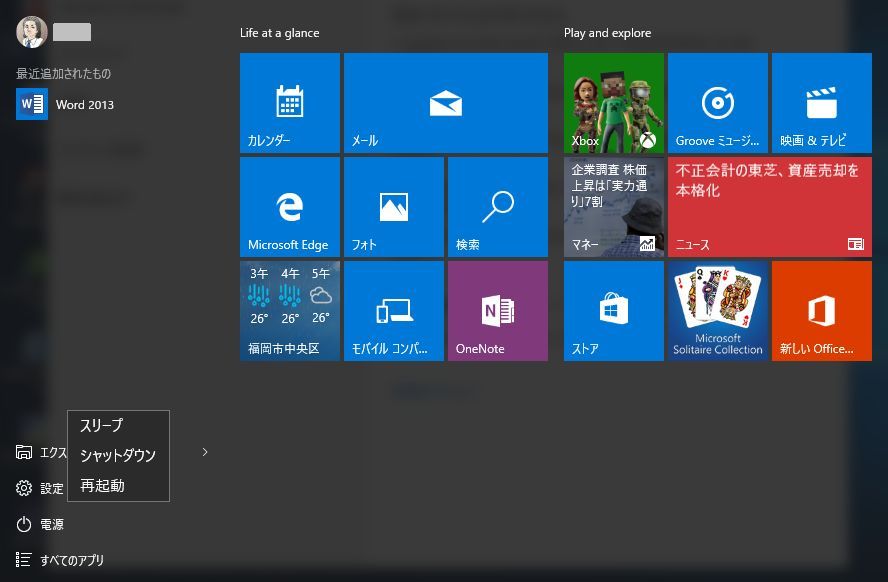Expand the エクスプローラー jump list arrow
Viewport: 888px width, 582px height.
[205, 452]
